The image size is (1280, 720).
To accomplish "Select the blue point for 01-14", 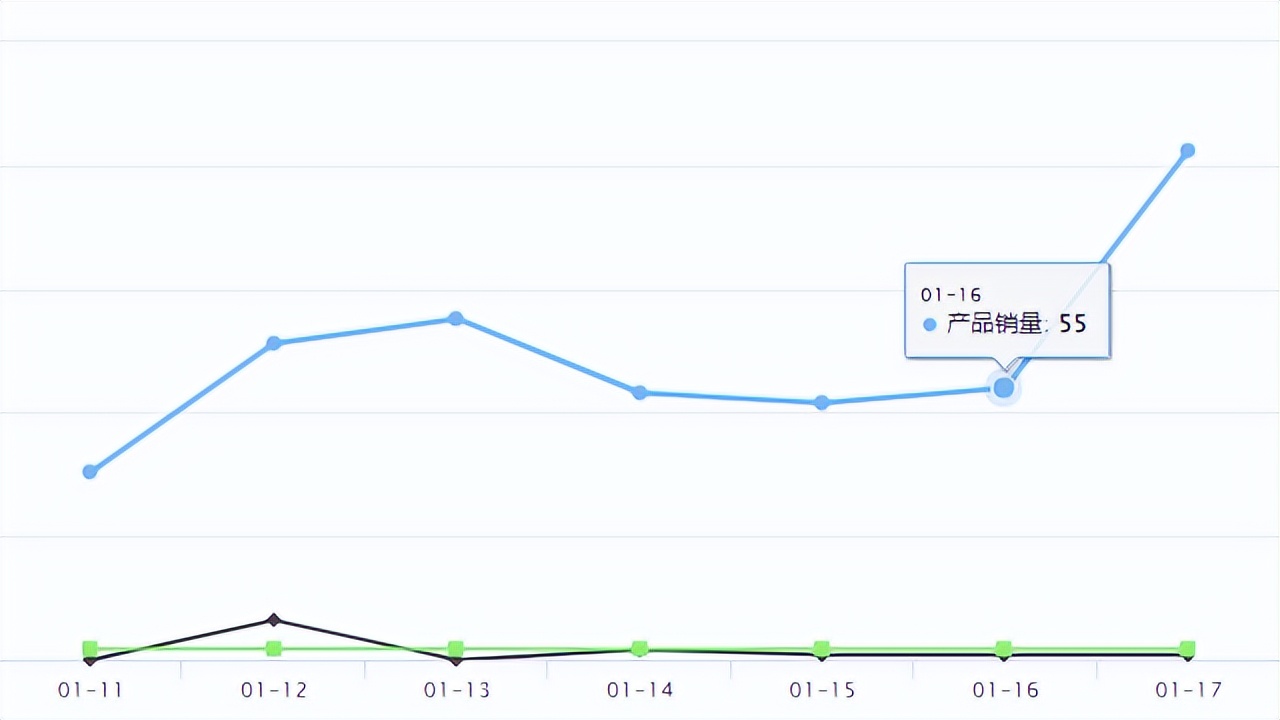I will (x=640, y=392).
